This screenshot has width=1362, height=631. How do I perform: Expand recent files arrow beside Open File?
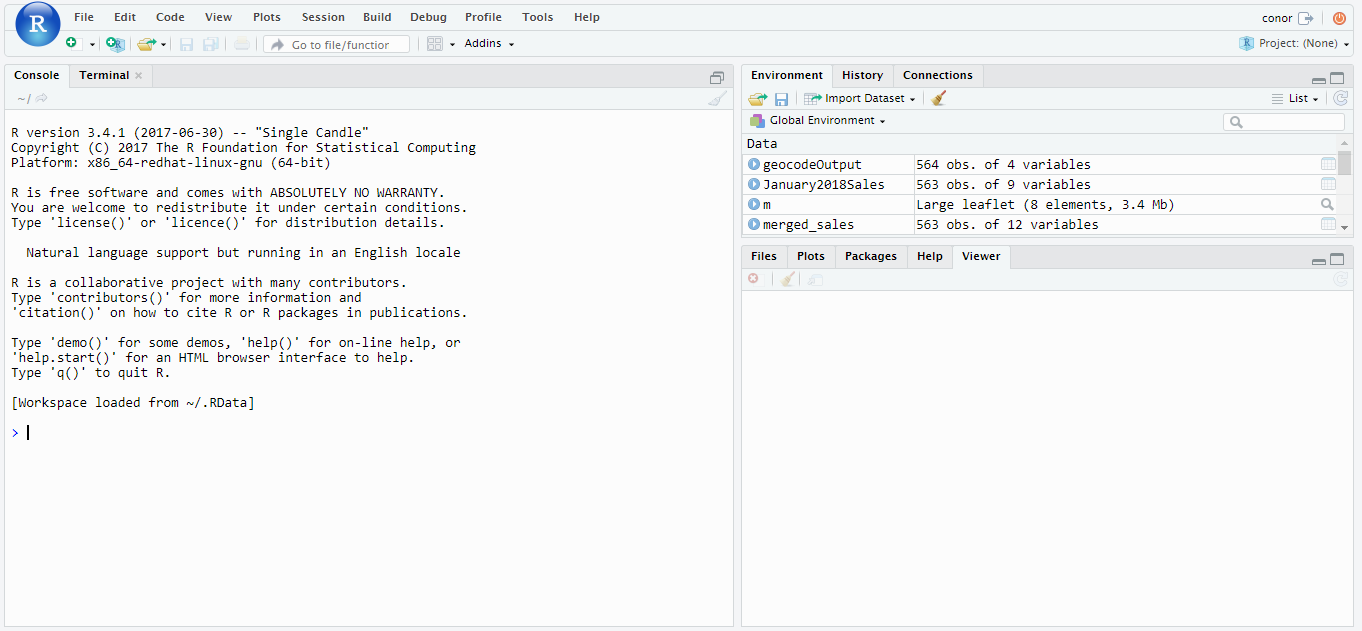click(x=163, y=45)
